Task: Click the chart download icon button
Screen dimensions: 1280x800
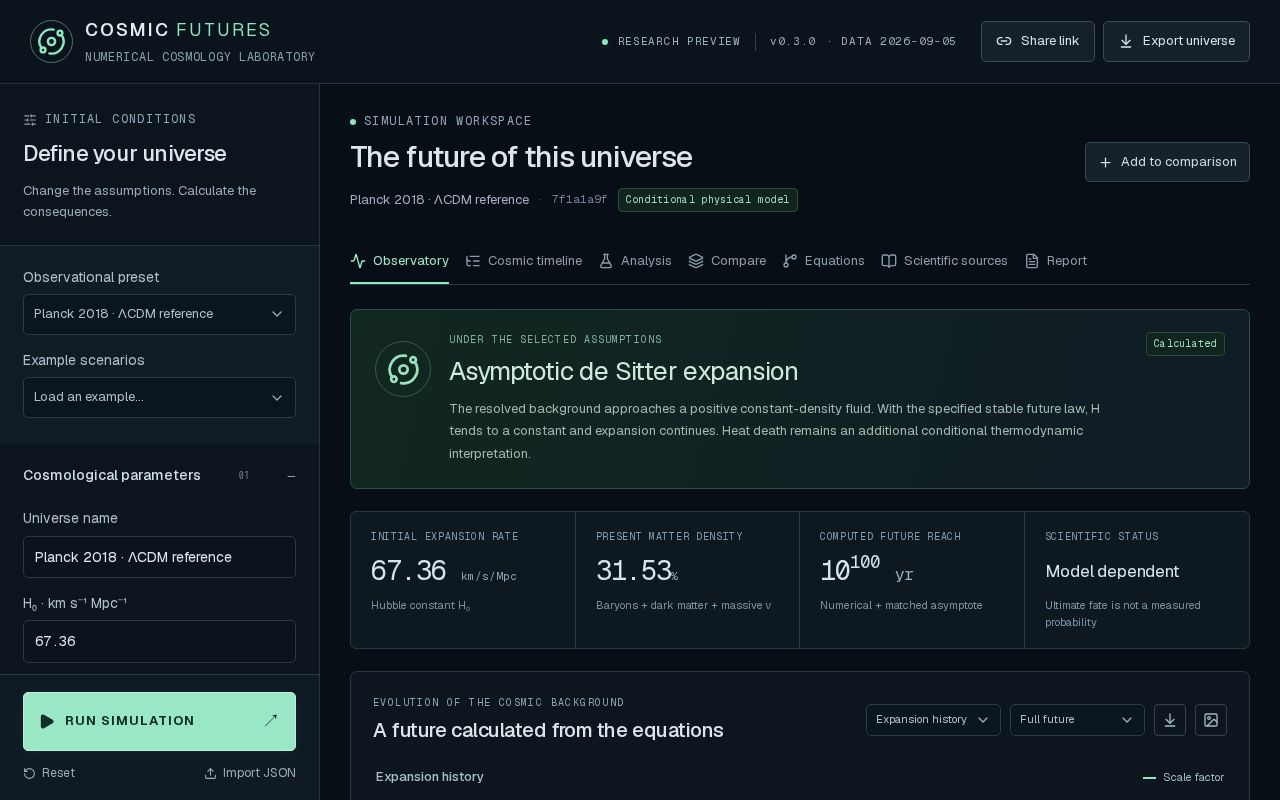Action: (x=1170, y=720)
